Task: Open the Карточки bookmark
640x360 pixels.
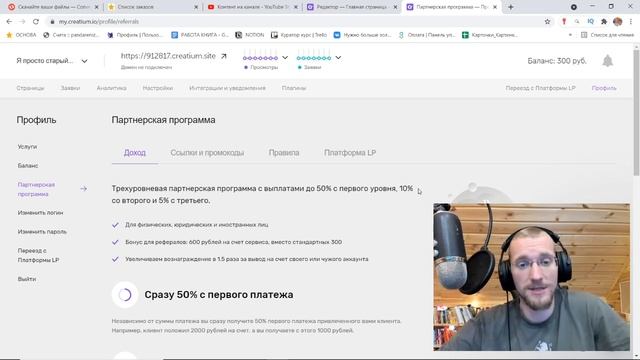Action: (490, 35)
